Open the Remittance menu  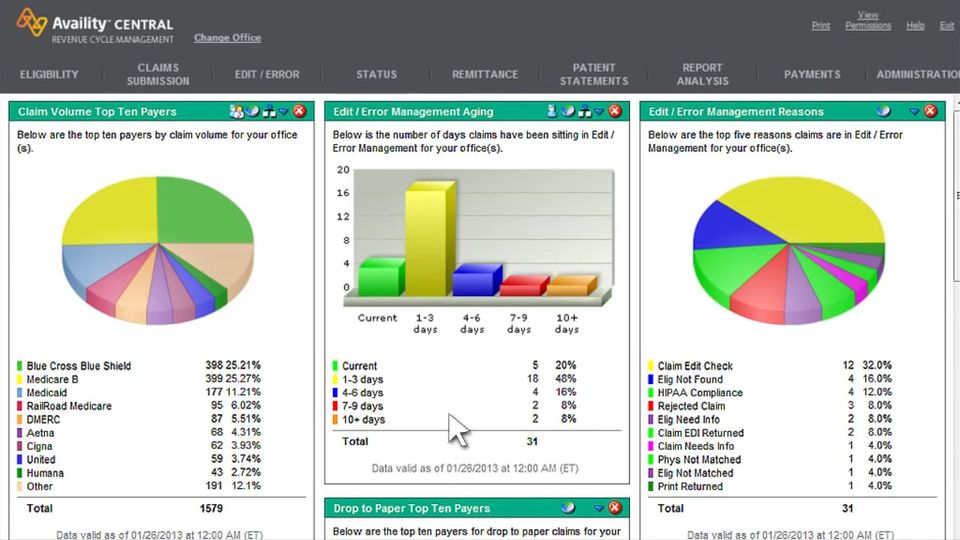point(485,75)
